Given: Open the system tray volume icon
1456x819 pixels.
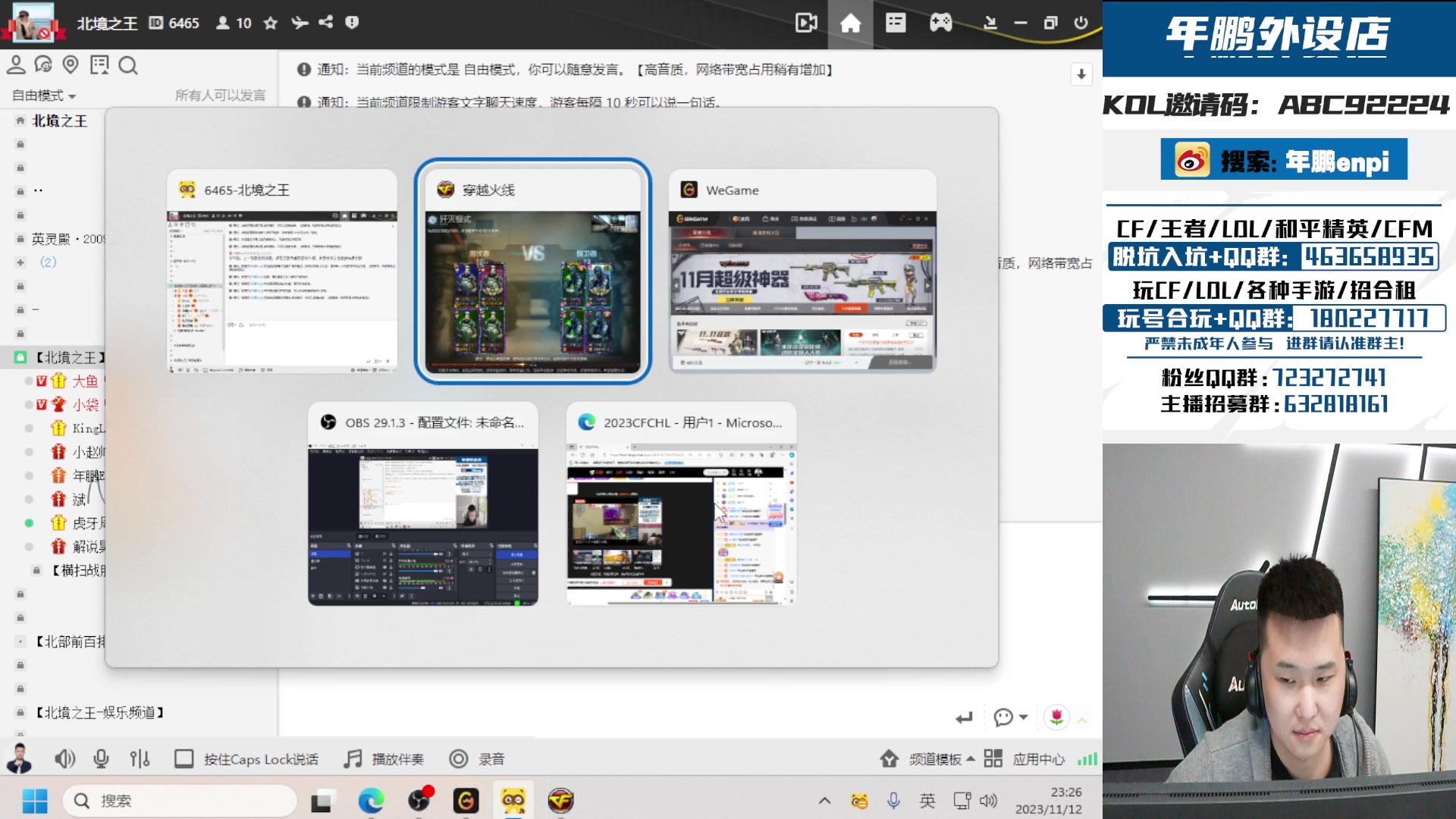Looking at the screenshot, I should 988,801.
